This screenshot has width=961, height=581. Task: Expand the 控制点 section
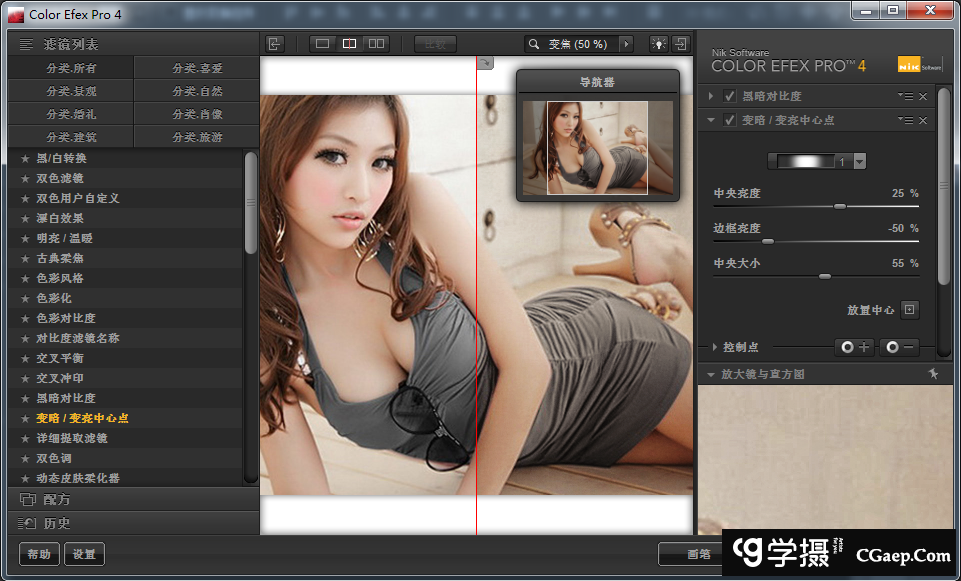(x=713, y=347)
